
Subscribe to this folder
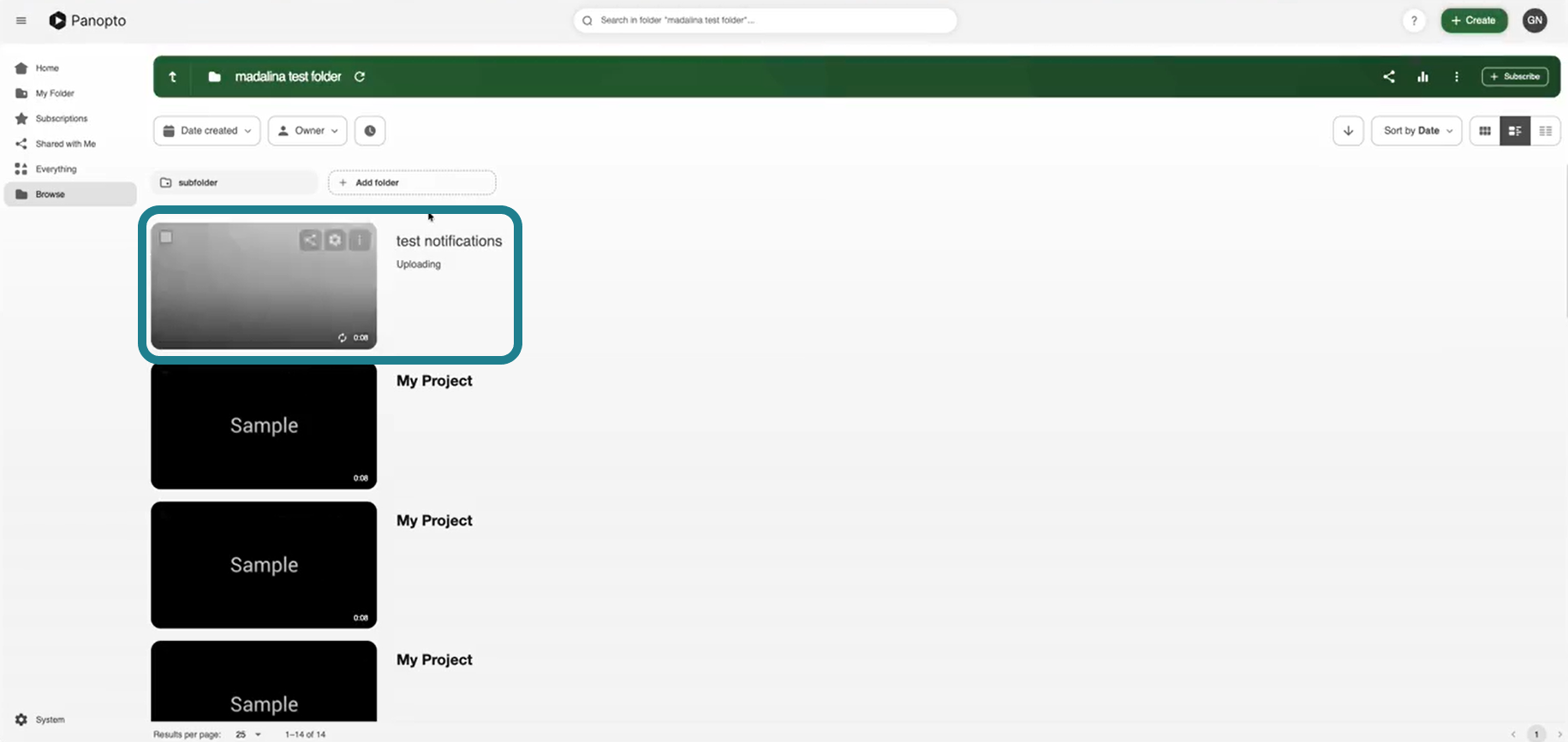pos(1515,77)
